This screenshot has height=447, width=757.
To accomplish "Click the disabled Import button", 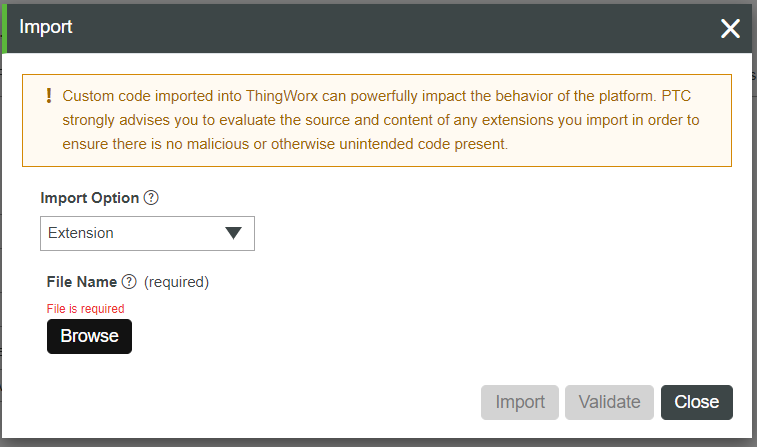I will pyautogui.click(x=520, y=402).
